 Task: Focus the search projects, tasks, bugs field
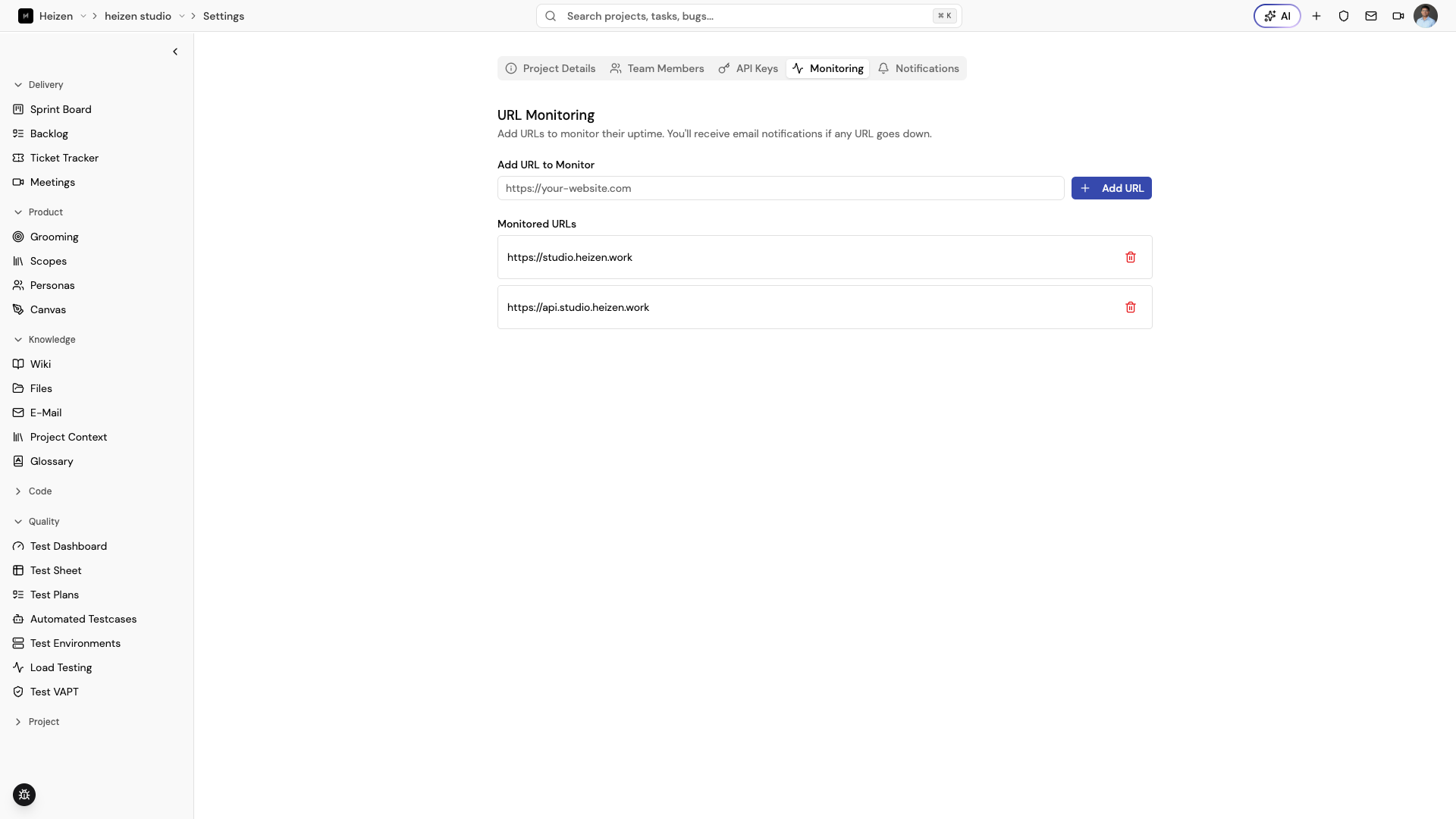click(x=749, y=16)
